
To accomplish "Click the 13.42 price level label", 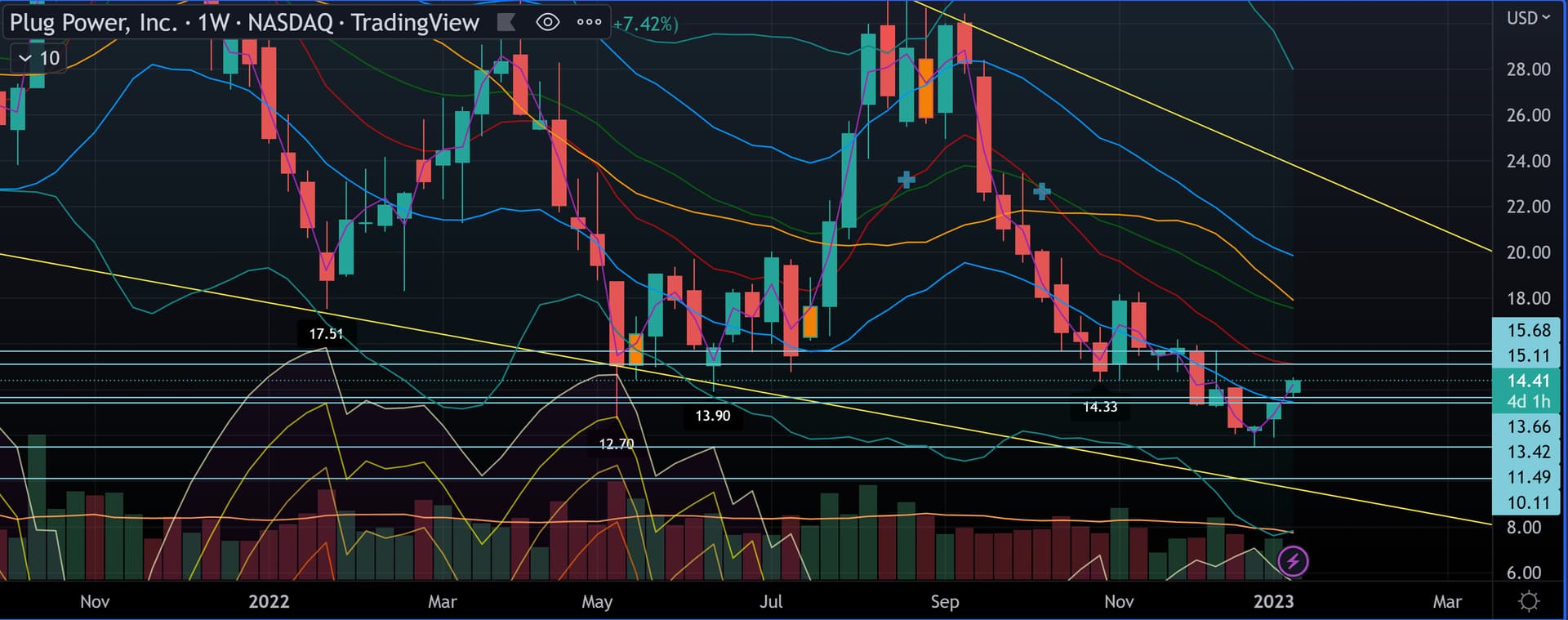I will 1527,452.
